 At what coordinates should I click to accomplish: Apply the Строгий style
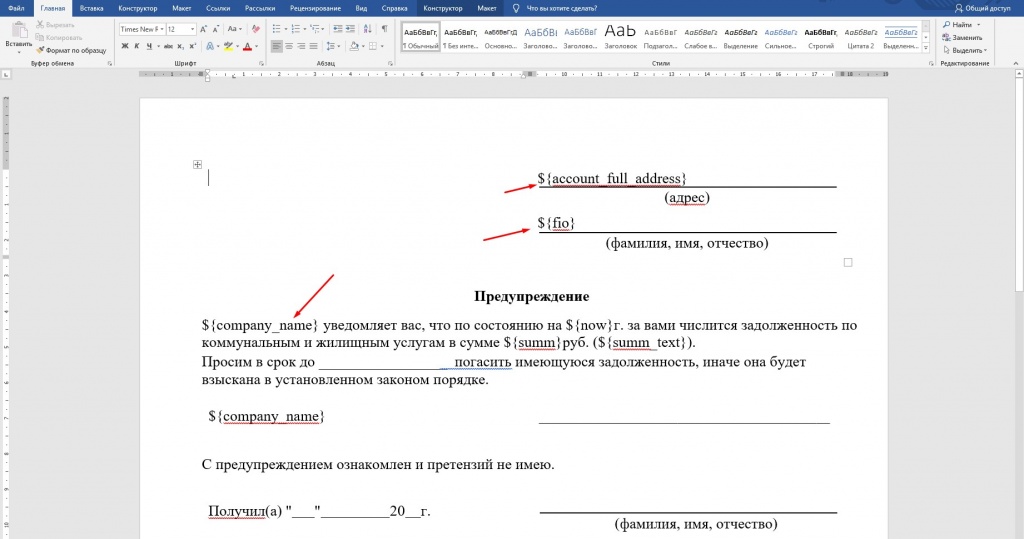(820, 37)
